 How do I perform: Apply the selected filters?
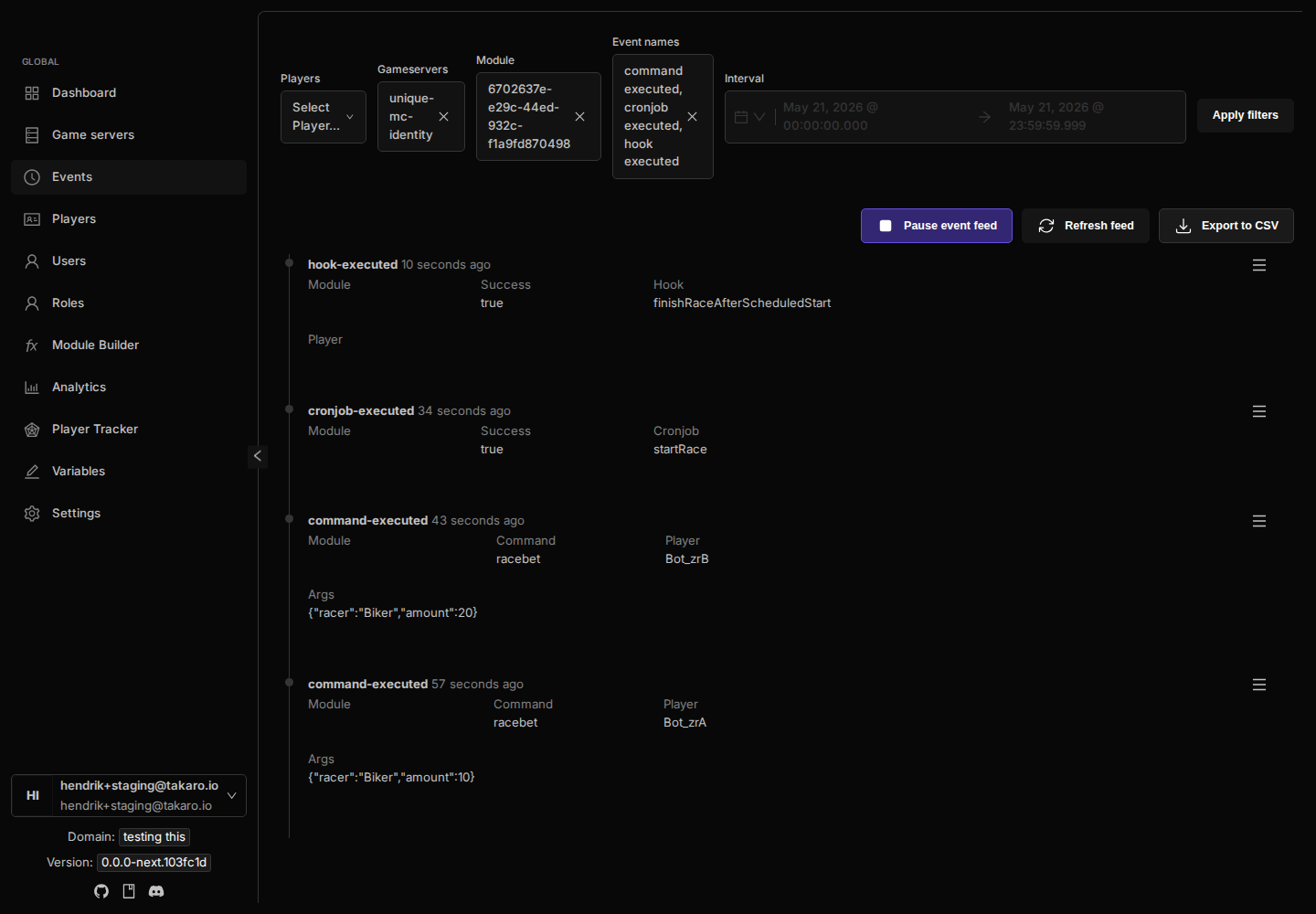(1245, 115)
